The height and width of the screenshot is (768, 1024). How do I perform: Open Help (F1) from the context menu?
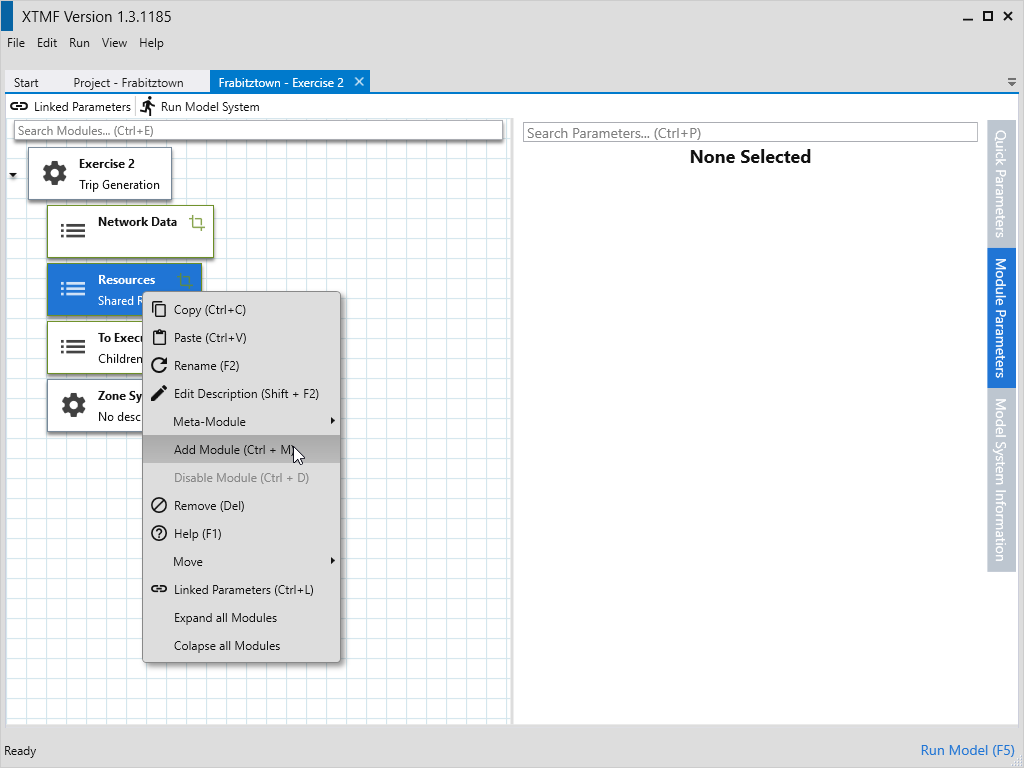197,534
